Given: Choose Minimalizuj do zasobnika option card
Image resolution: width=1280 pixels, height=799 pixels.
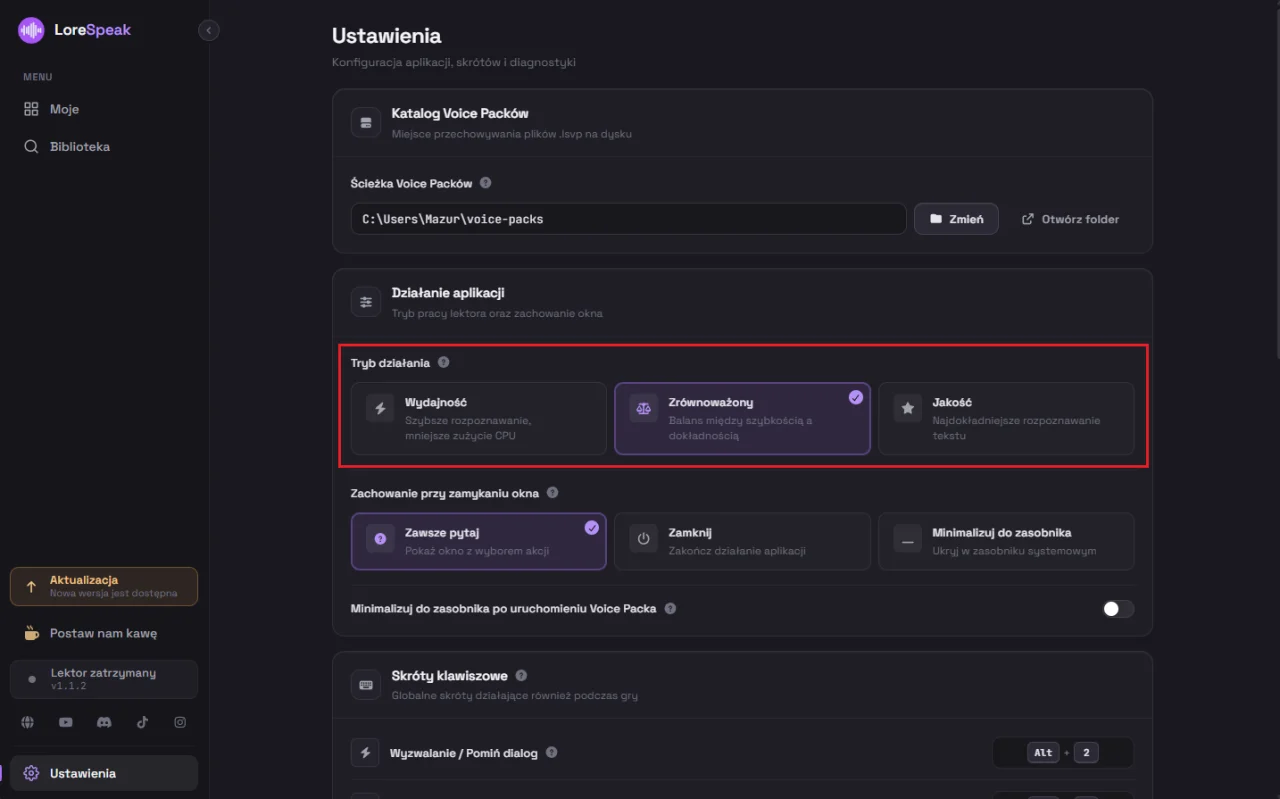Looking at the screenshot, I should [1006, 541].
